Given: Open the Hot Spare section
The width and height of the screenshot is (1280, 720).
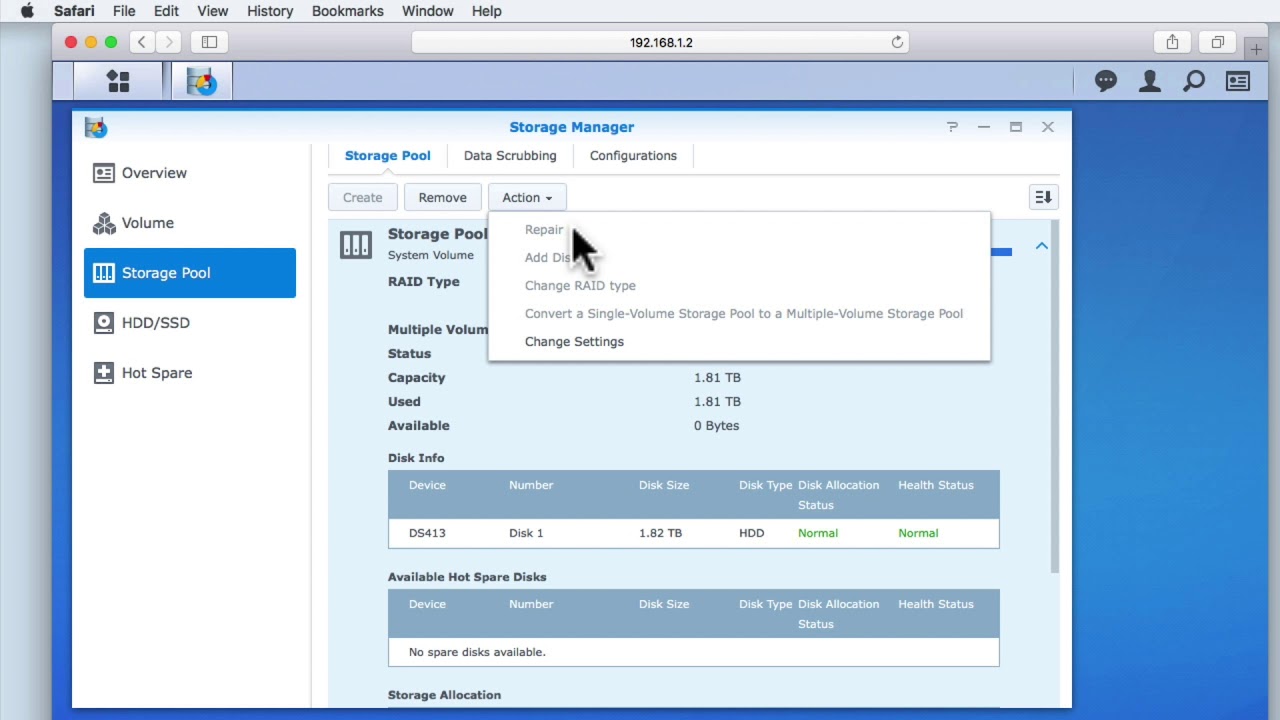Looking at the screenshot, I should [190, 373].
